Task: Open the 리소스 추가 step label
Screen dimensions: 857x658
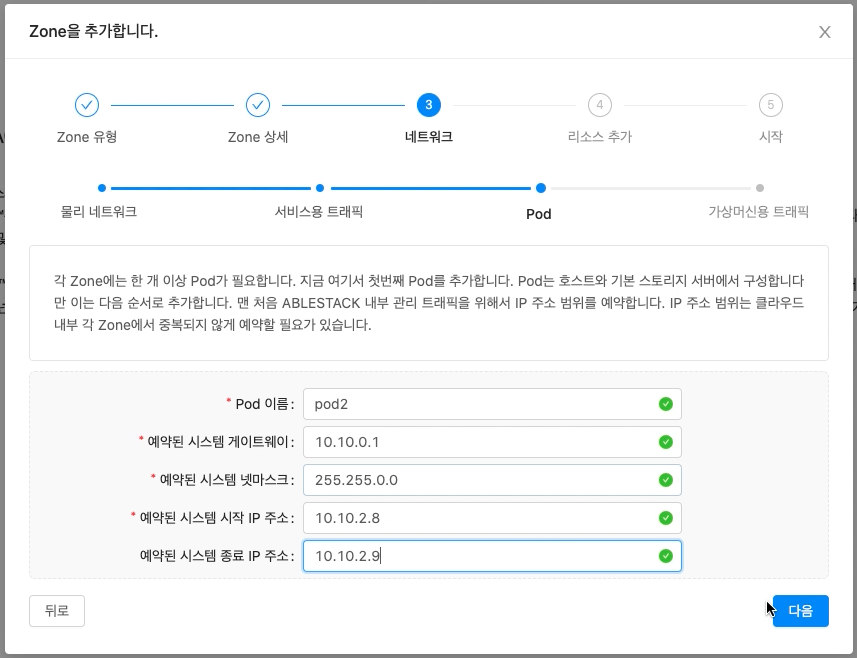Action: point(599,136)
